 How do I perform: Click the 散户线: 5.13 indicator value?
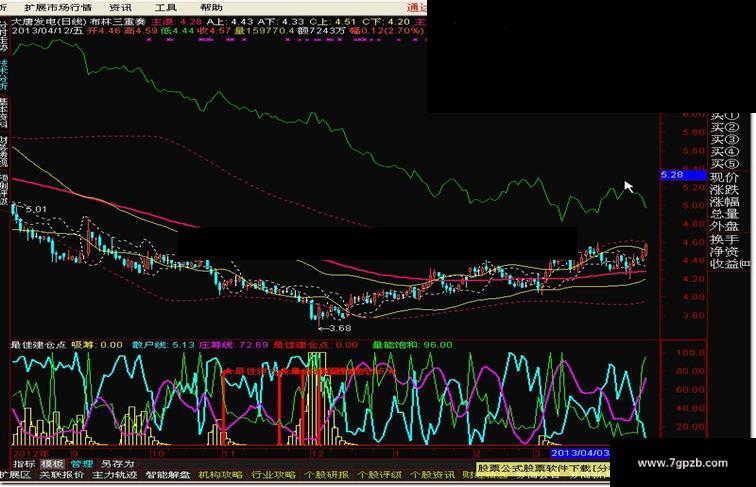coord(163,345)
